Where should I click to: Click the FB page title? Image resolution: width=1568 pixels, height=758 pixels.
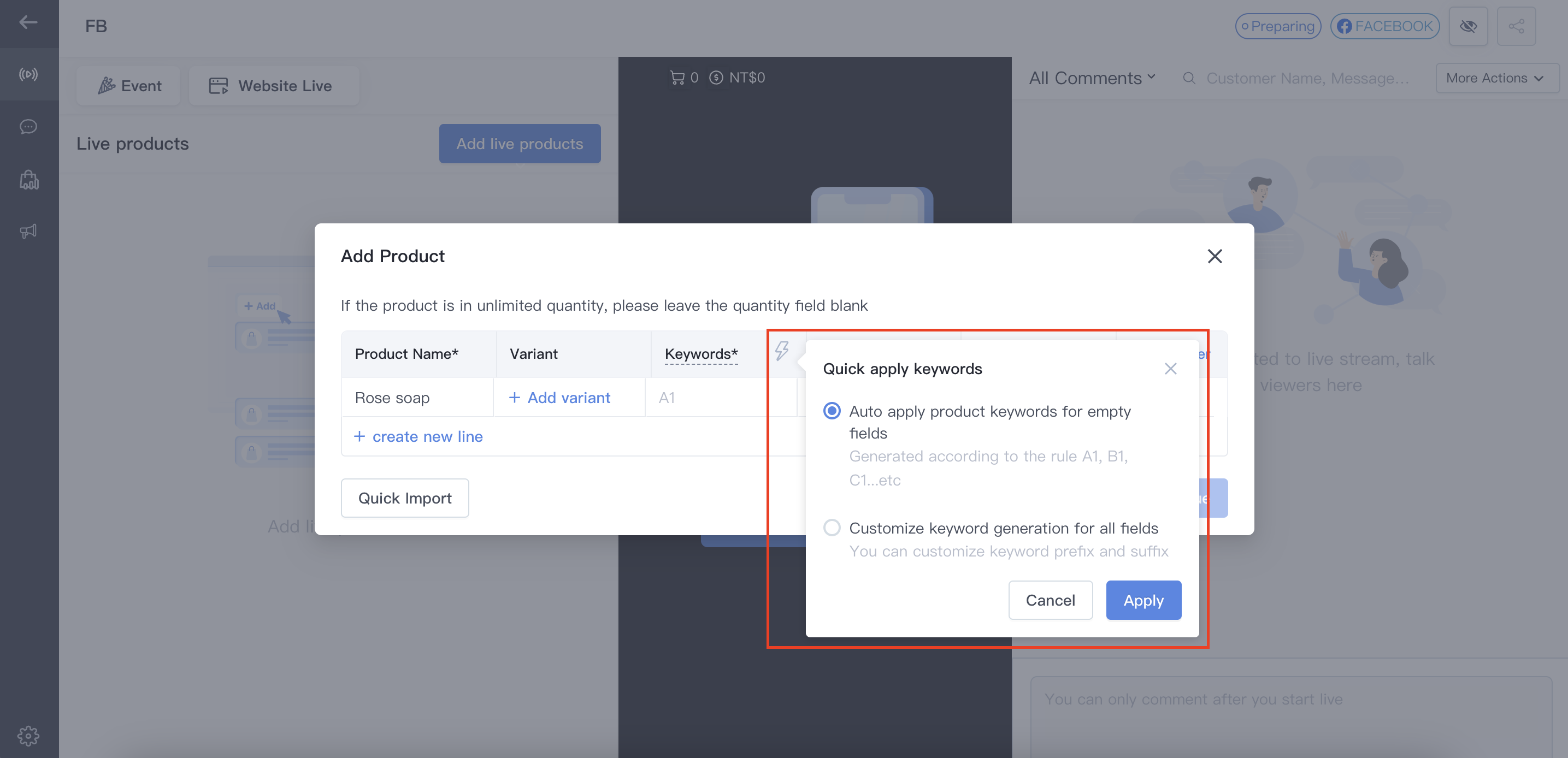[x=96, y=26]
